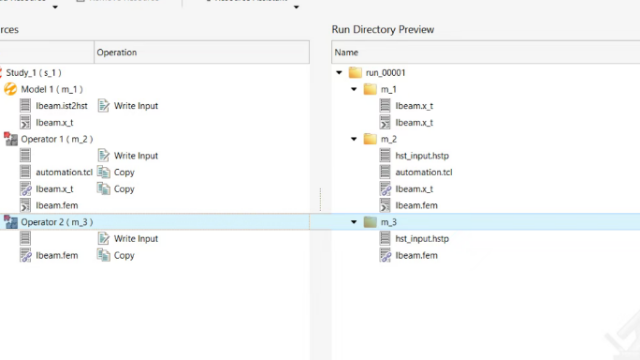
Task: Select Ibeam.x_t name under Operator 1
Action: [54, 189]
